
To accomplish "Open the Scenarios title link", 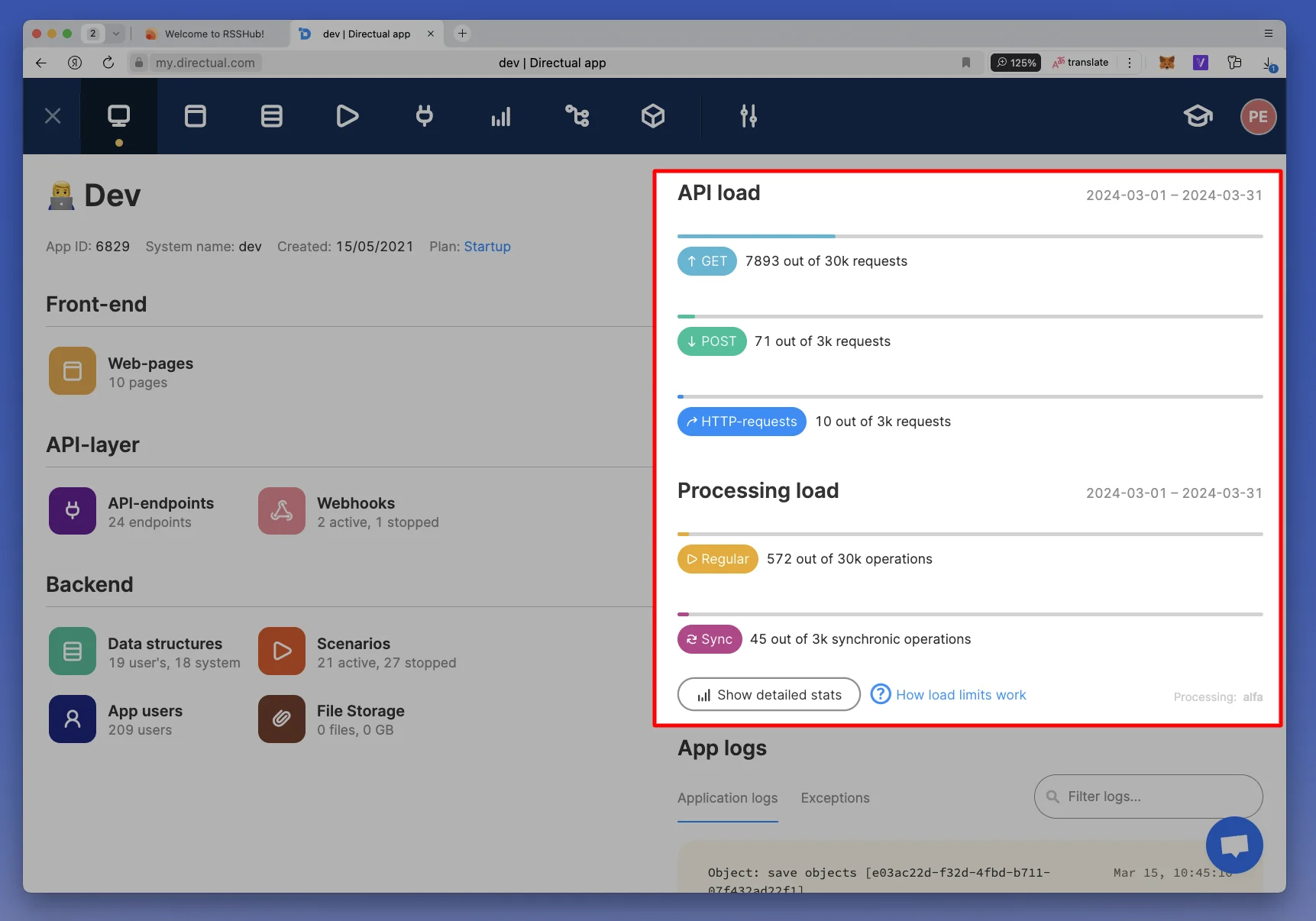I will click(354, 644).
